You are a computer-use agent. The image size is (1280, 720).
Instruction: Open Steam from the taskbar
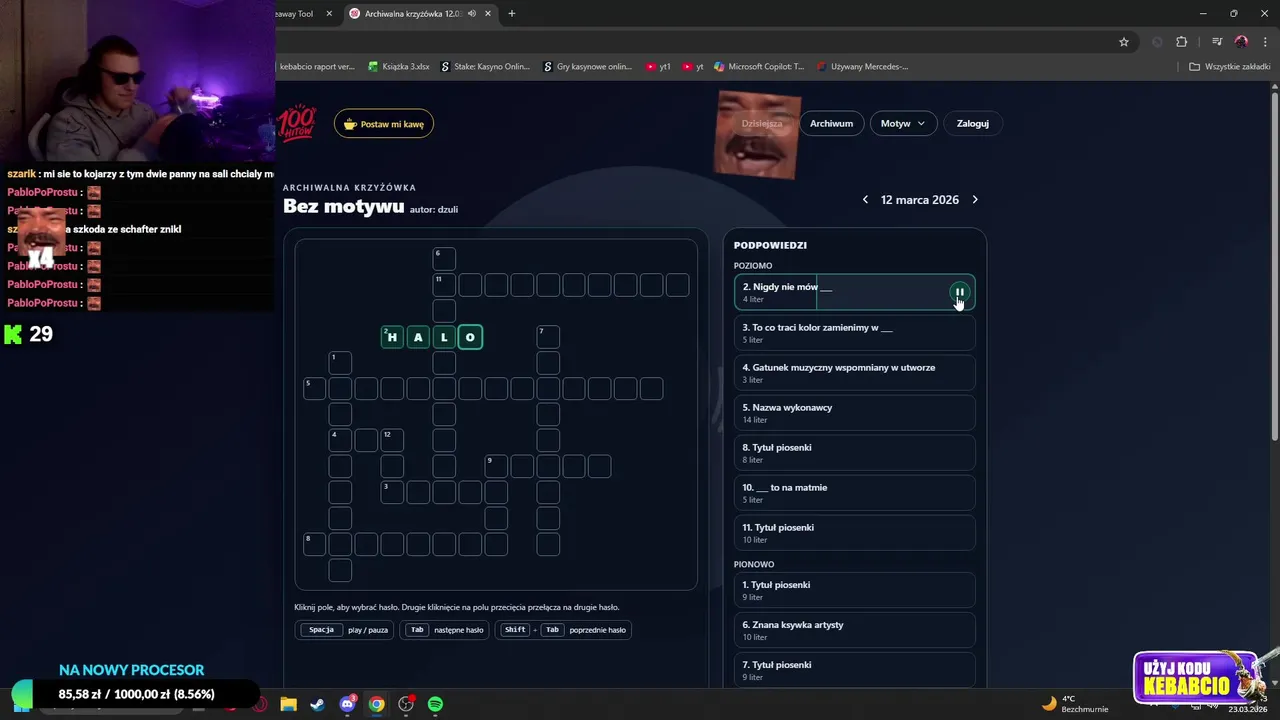[x=317, y=704]
